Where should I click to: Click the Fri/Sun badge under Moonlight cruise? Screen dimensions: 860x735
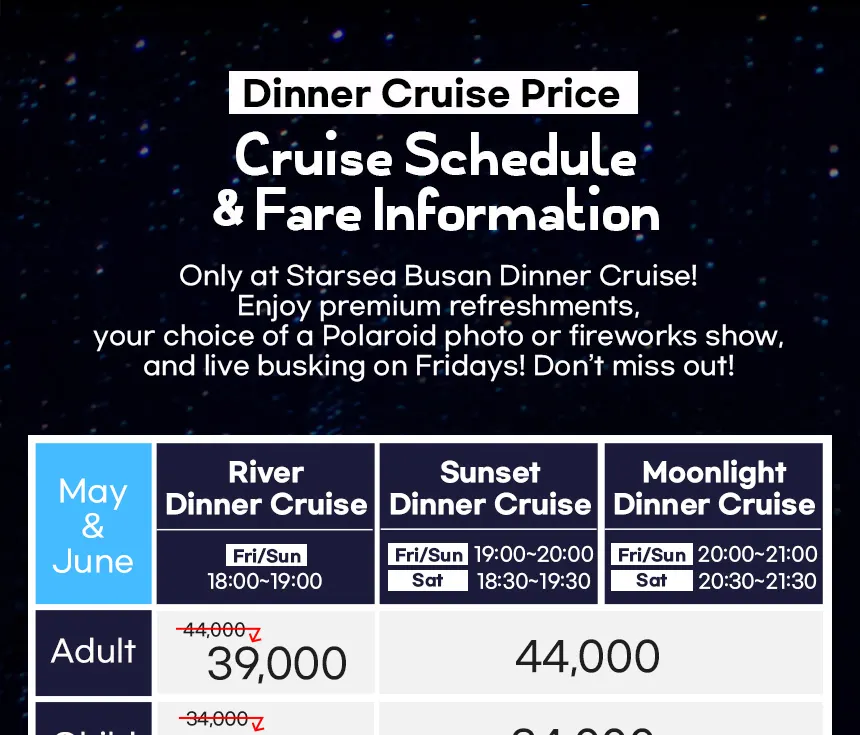coord(652,554)
